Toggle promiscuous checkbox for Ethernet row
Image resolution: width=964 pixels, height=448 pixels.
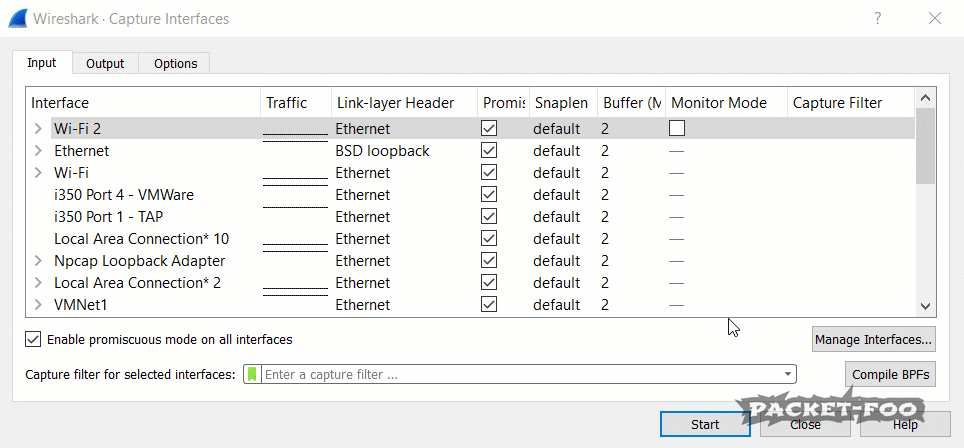pyautogui.click(x=489, y=151)
